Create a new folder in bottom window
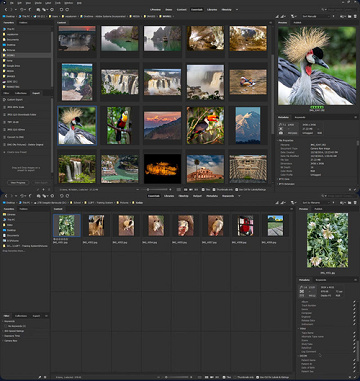The image size is (360, 381). (349, 203)
